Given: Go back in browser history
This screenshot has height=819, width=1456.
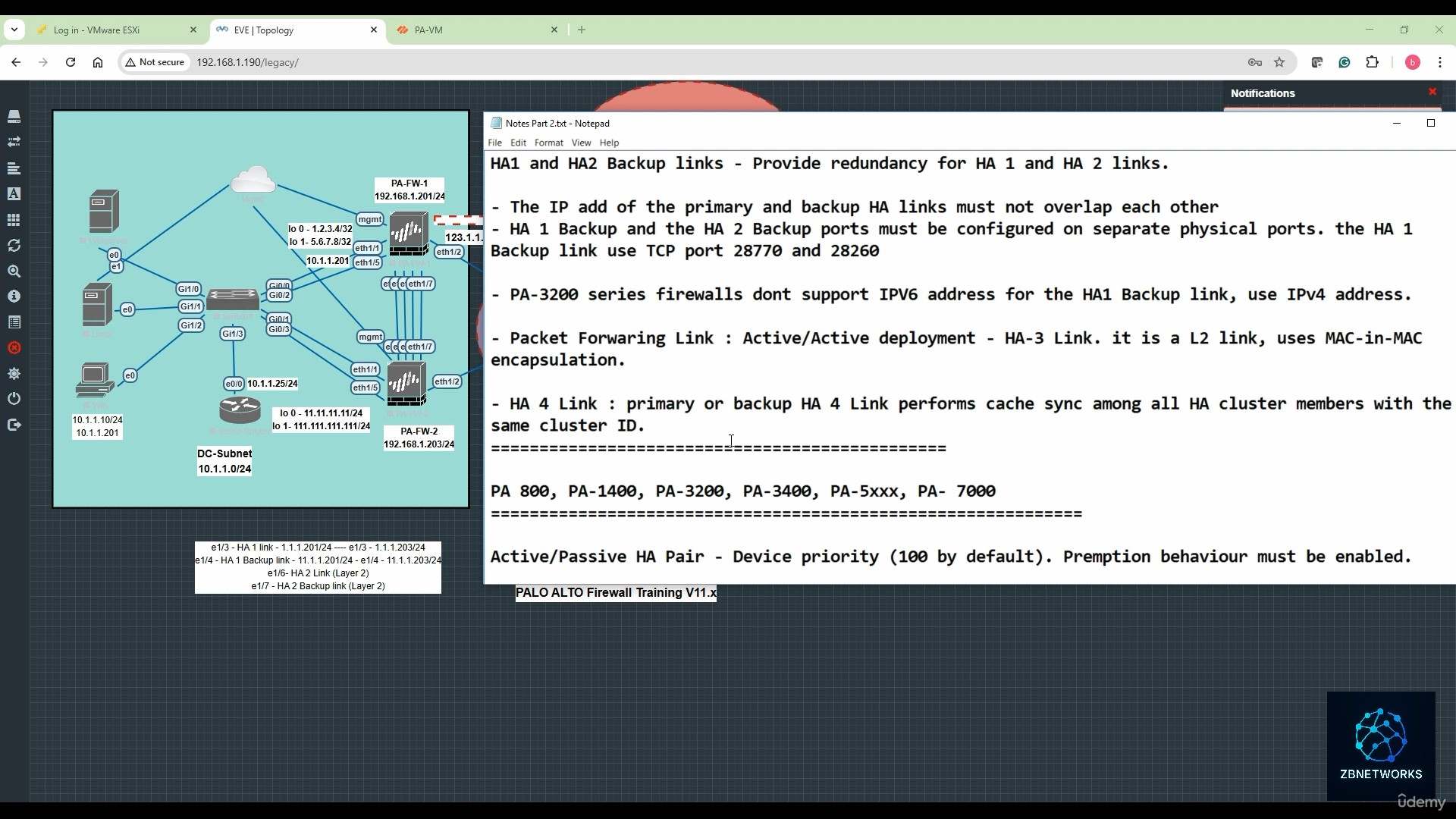Looking at the screenshot, I should point(16,62).
